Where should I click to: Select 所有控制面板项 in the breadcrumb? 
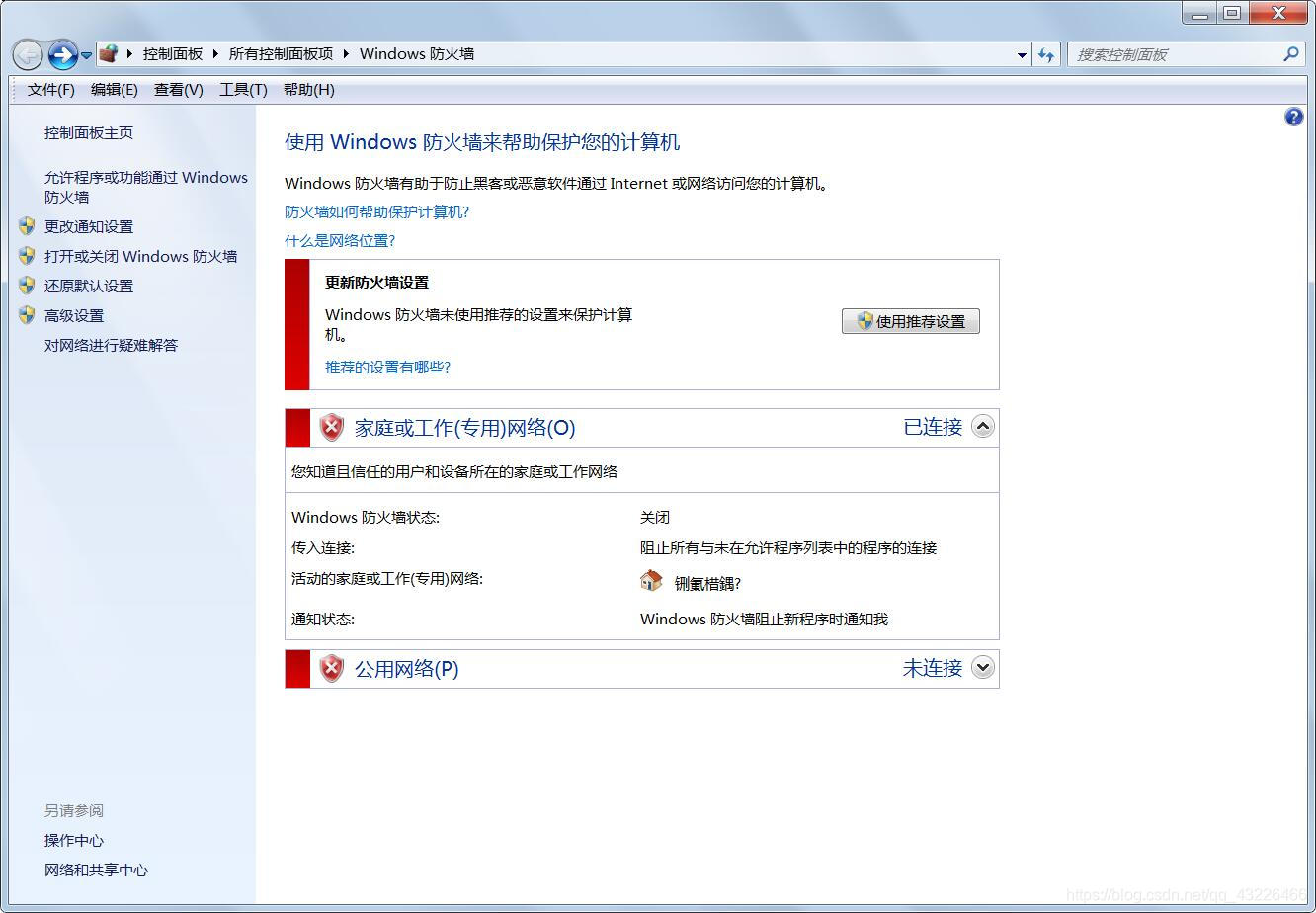click(281, 54)
